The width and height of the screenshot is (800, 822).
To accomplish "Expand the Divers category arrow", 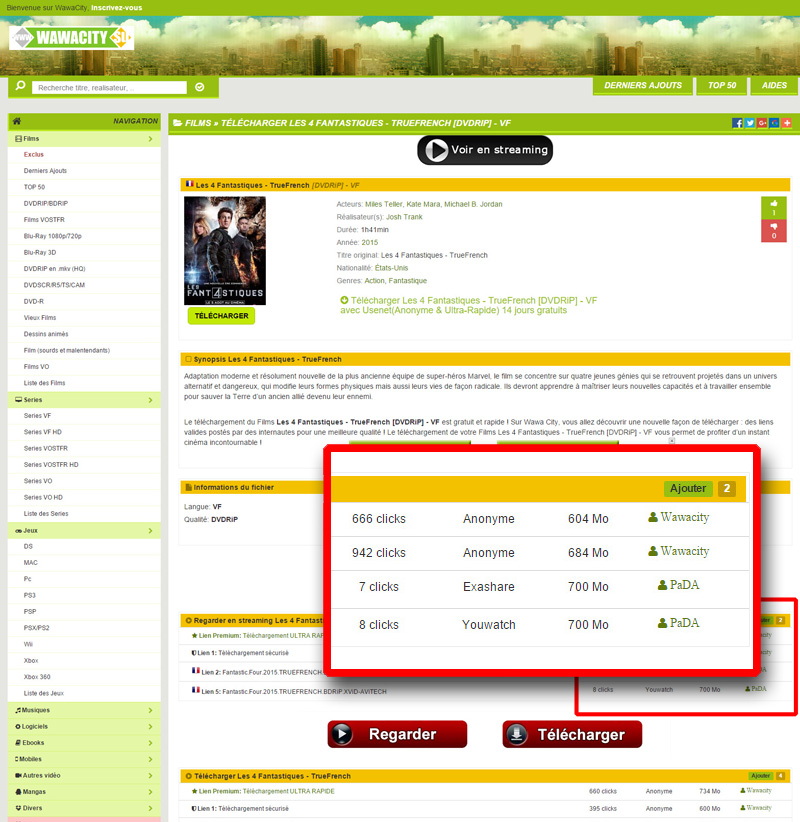I will click(150, 808).
